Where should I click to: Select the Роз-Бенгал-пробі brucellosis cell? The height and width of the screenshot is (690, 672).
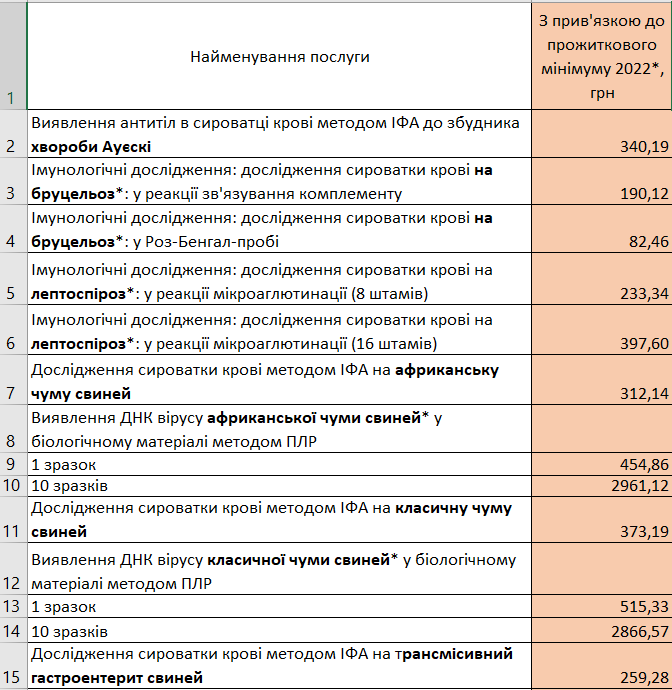tap(279, 230)
